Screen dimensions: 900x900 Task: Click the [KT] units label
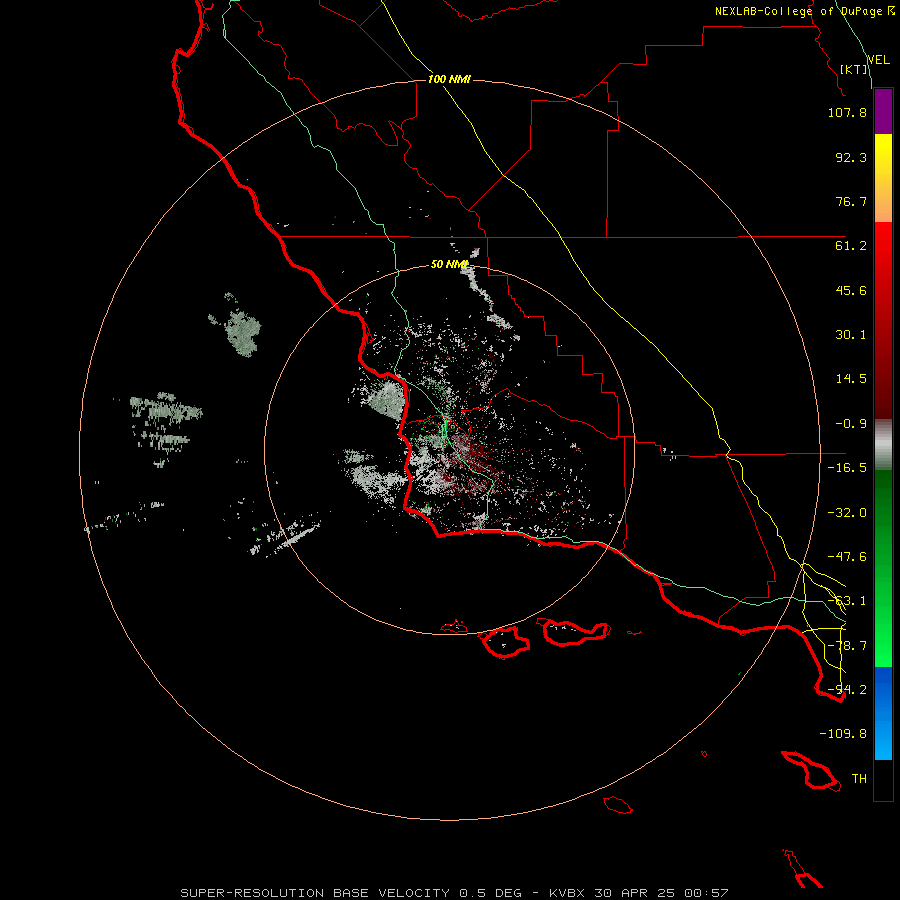pyautogui.click(x=854, y=69)
